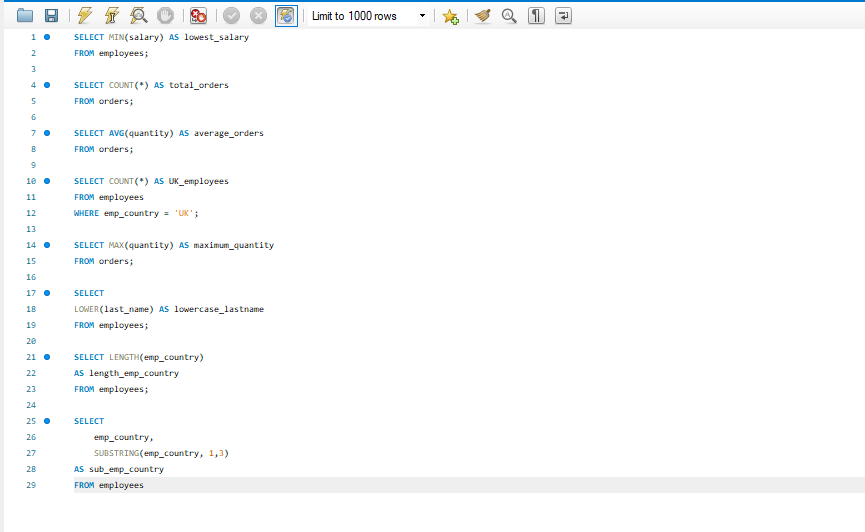Screen dimensions: 865x532
Task: Click 'FROM employees;' on line 2
Action: (111, 53)
